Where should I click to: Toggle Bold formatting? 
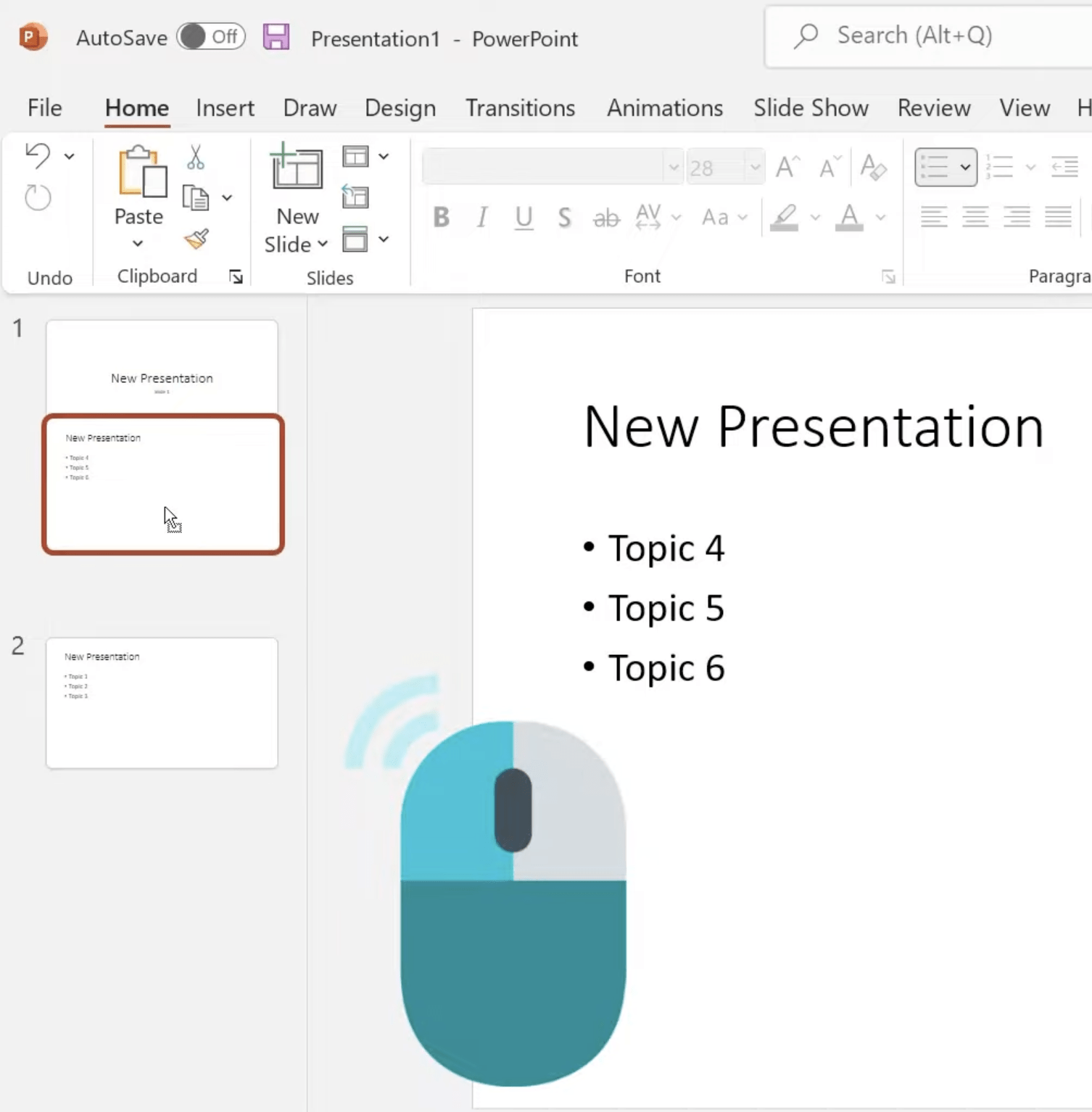point(441,217)
